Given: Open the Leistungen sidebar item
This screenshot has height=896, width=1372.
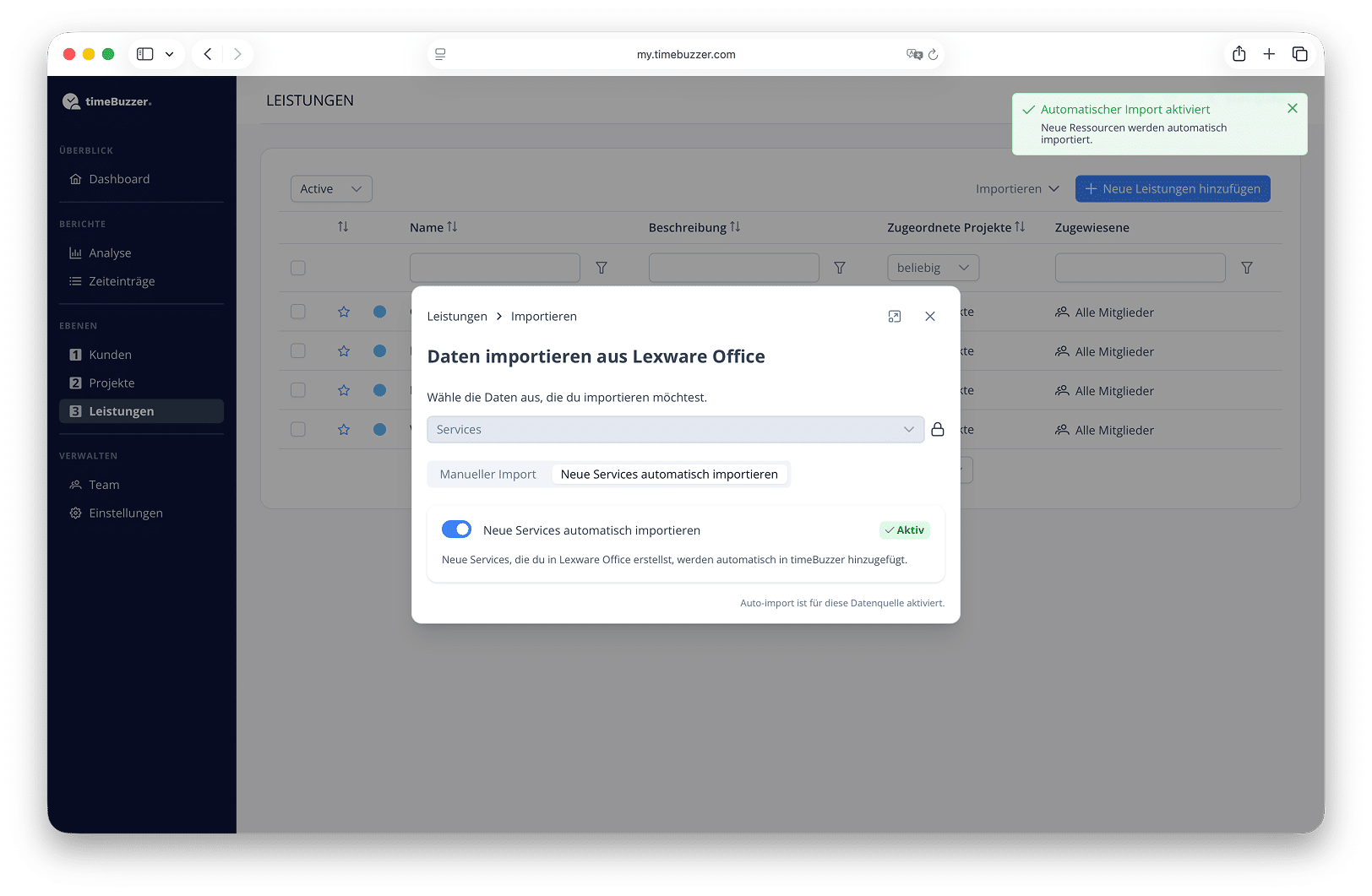Looking at the screenshot, I should (141, 411).
